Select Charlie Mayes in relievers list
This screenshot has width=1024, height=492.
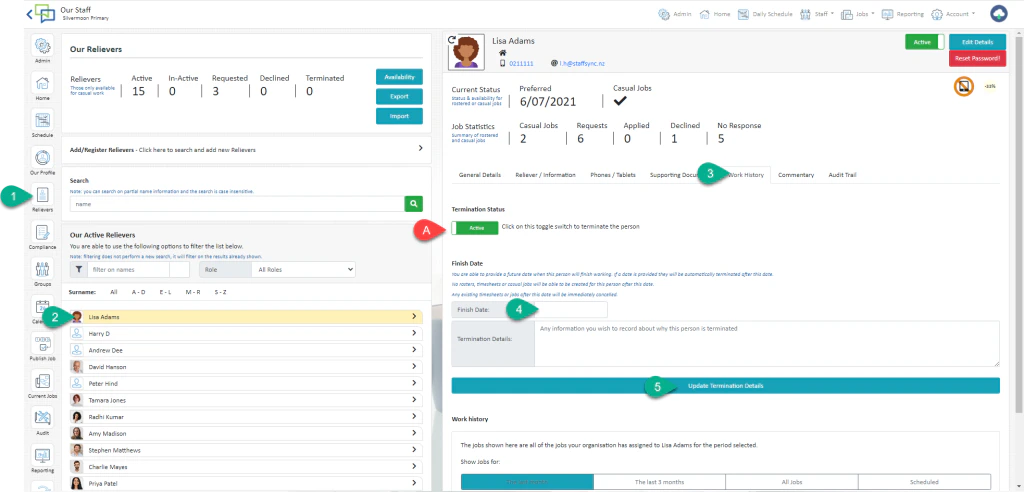tap(246, 467)
